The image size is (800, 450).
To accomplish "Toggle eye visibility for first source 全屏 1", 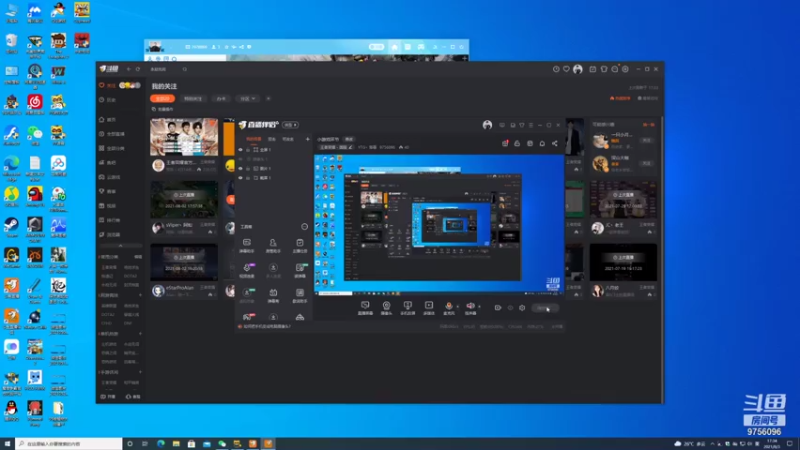I will pyautogui.click(x=240, y=150).
